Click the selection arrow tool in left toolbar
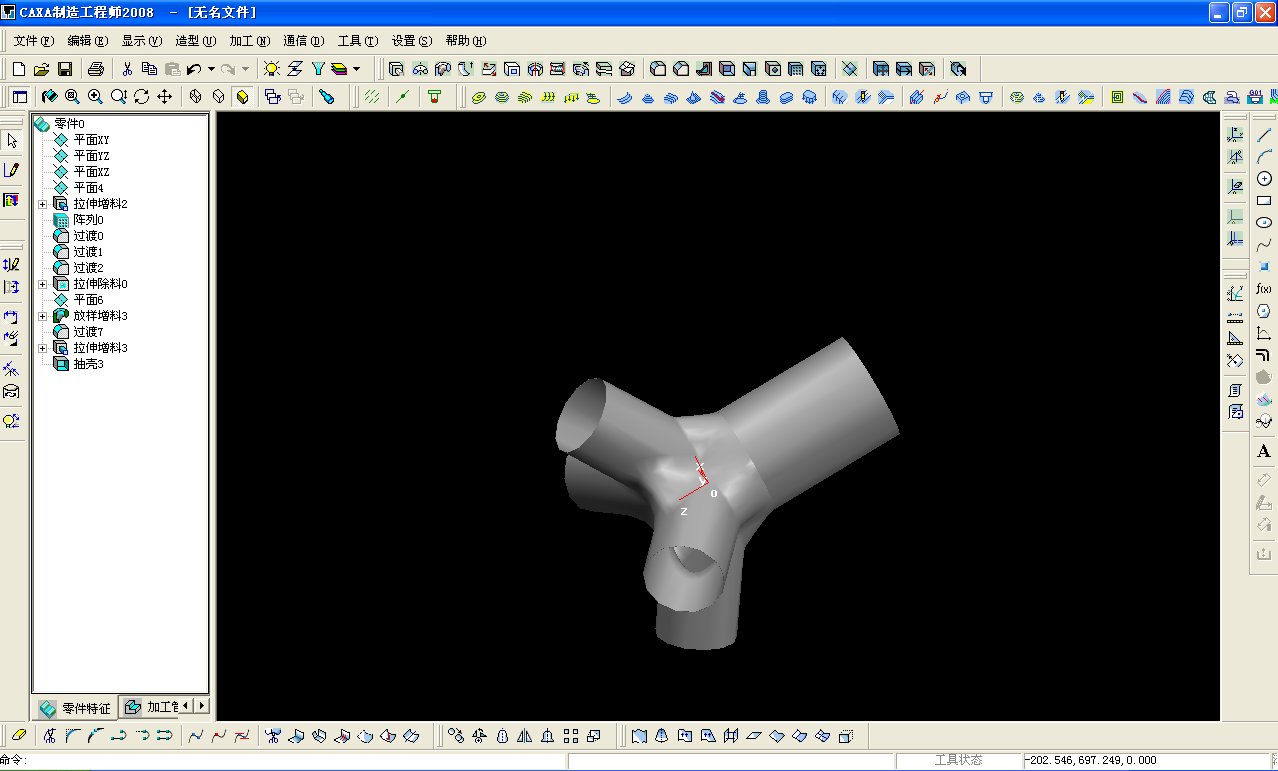Viewport: 1278px width, 771px height. coord(12,141)
